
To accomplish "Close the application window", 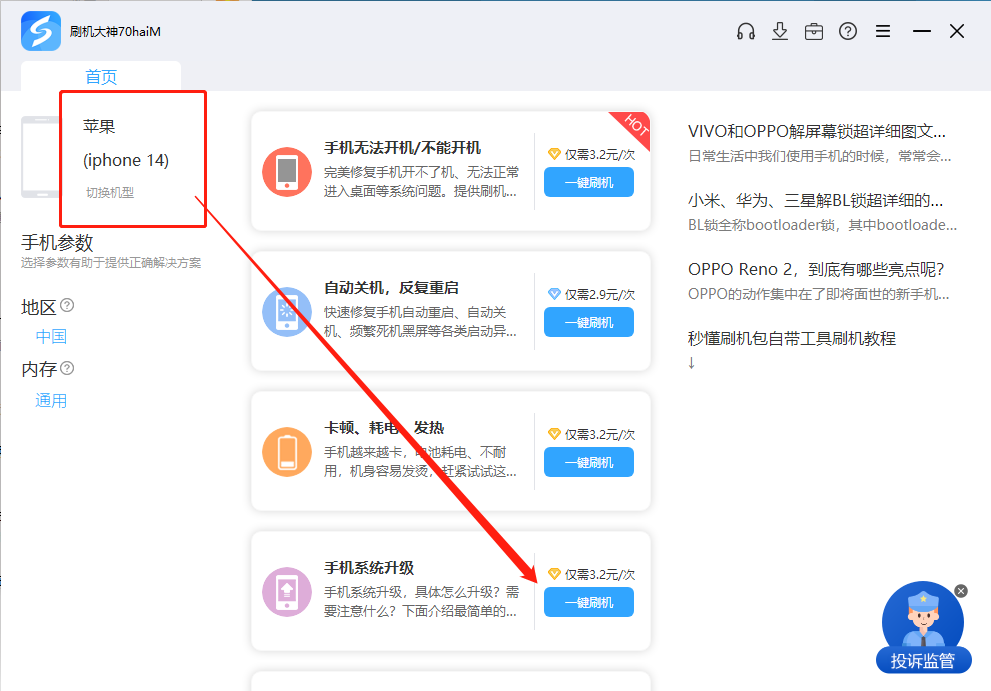I will click(x=957, y=31).
